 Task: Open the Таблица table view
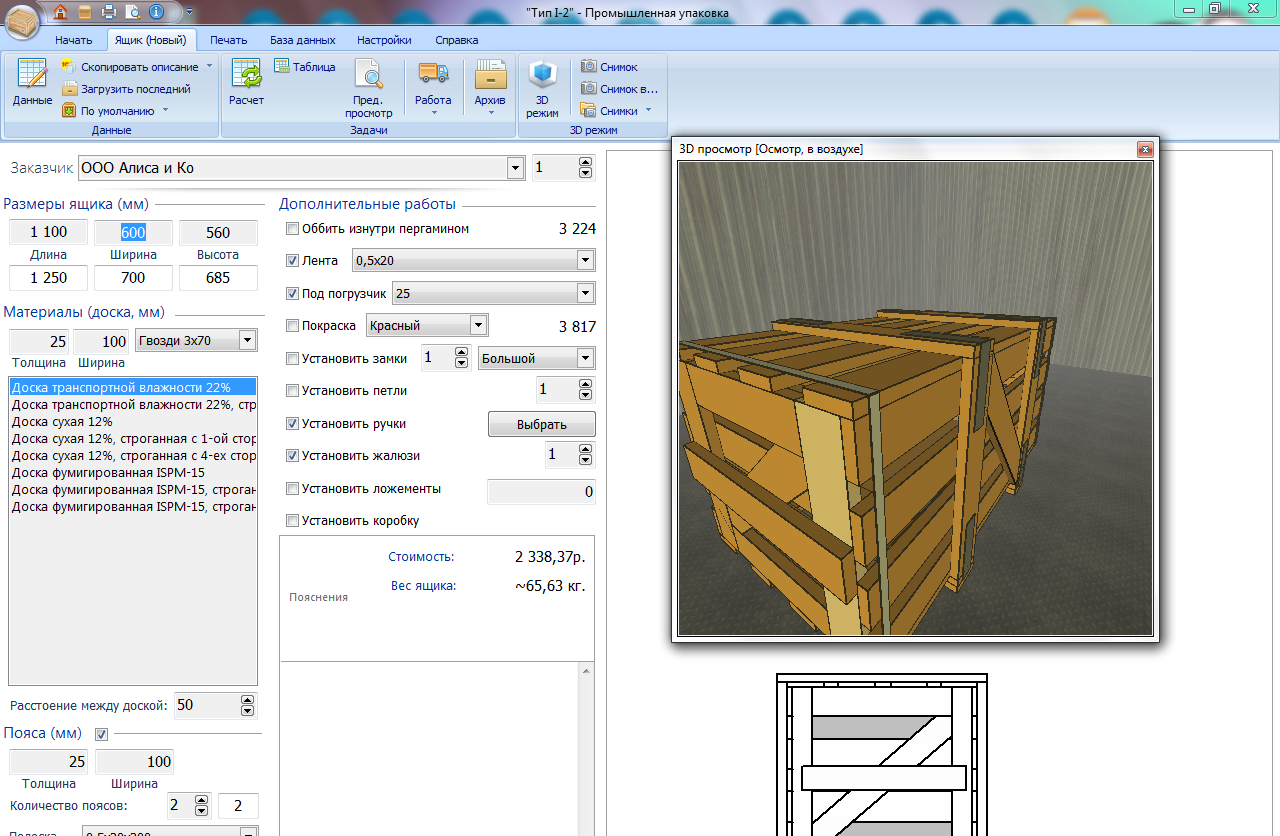pos(305,66)
